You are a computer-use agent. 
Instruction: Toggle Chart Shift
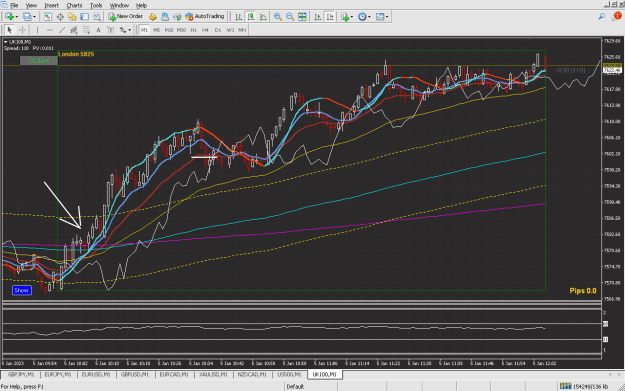coord(330,17)
